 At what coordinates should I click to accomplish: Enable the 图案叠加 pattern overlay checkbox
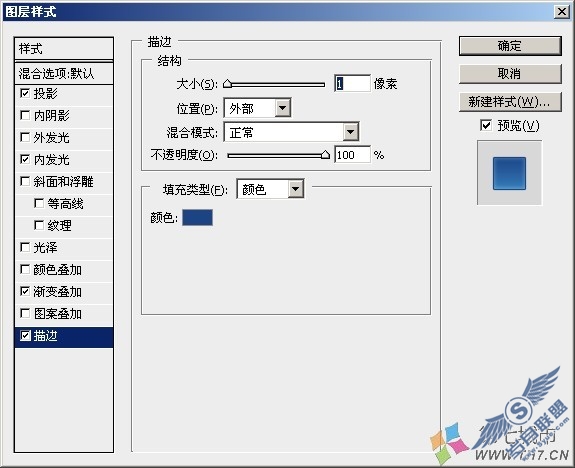coord(25,313)
